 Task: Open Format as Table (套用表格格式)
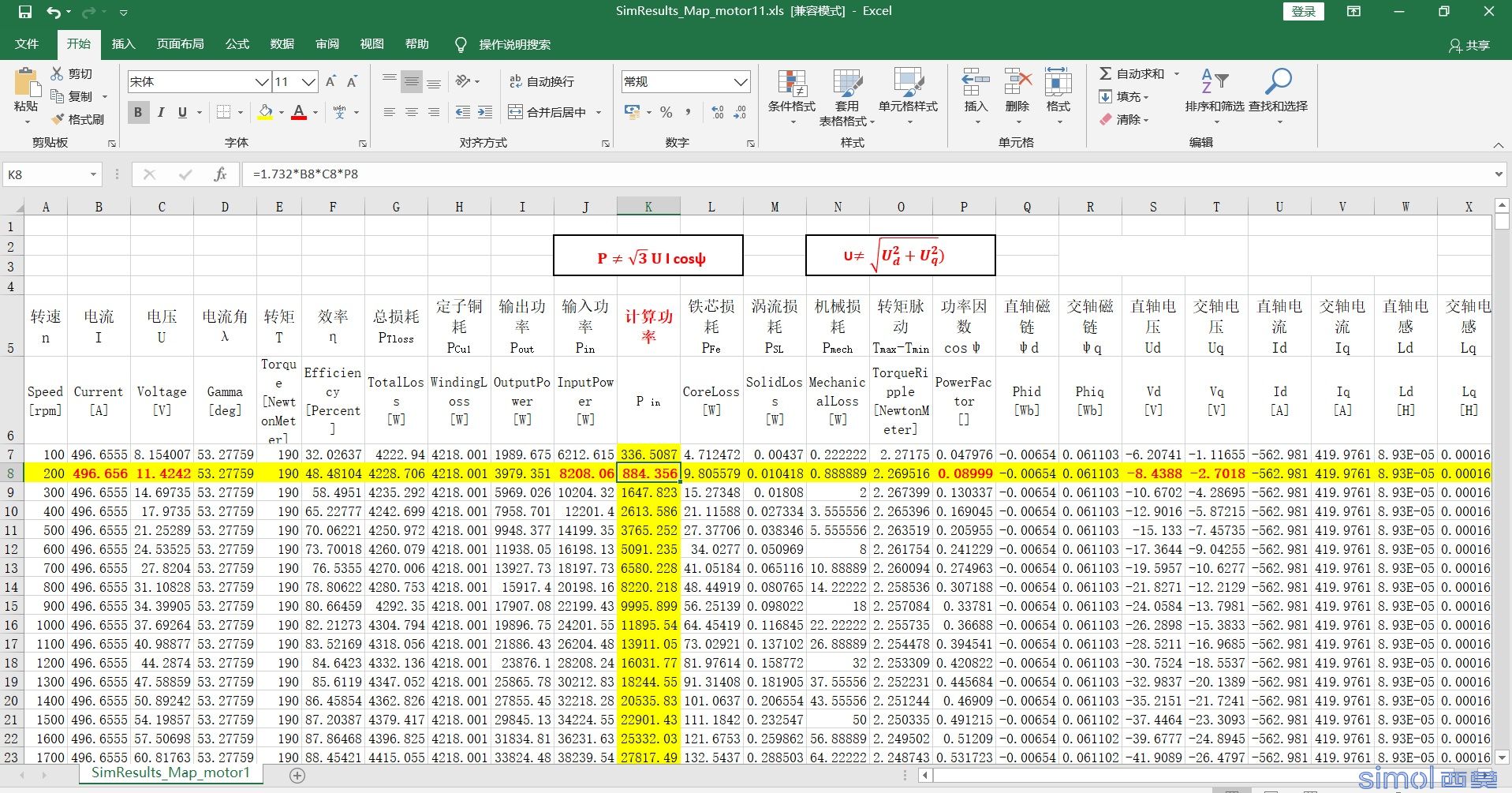pyautogui.click(x=847, y=96)
